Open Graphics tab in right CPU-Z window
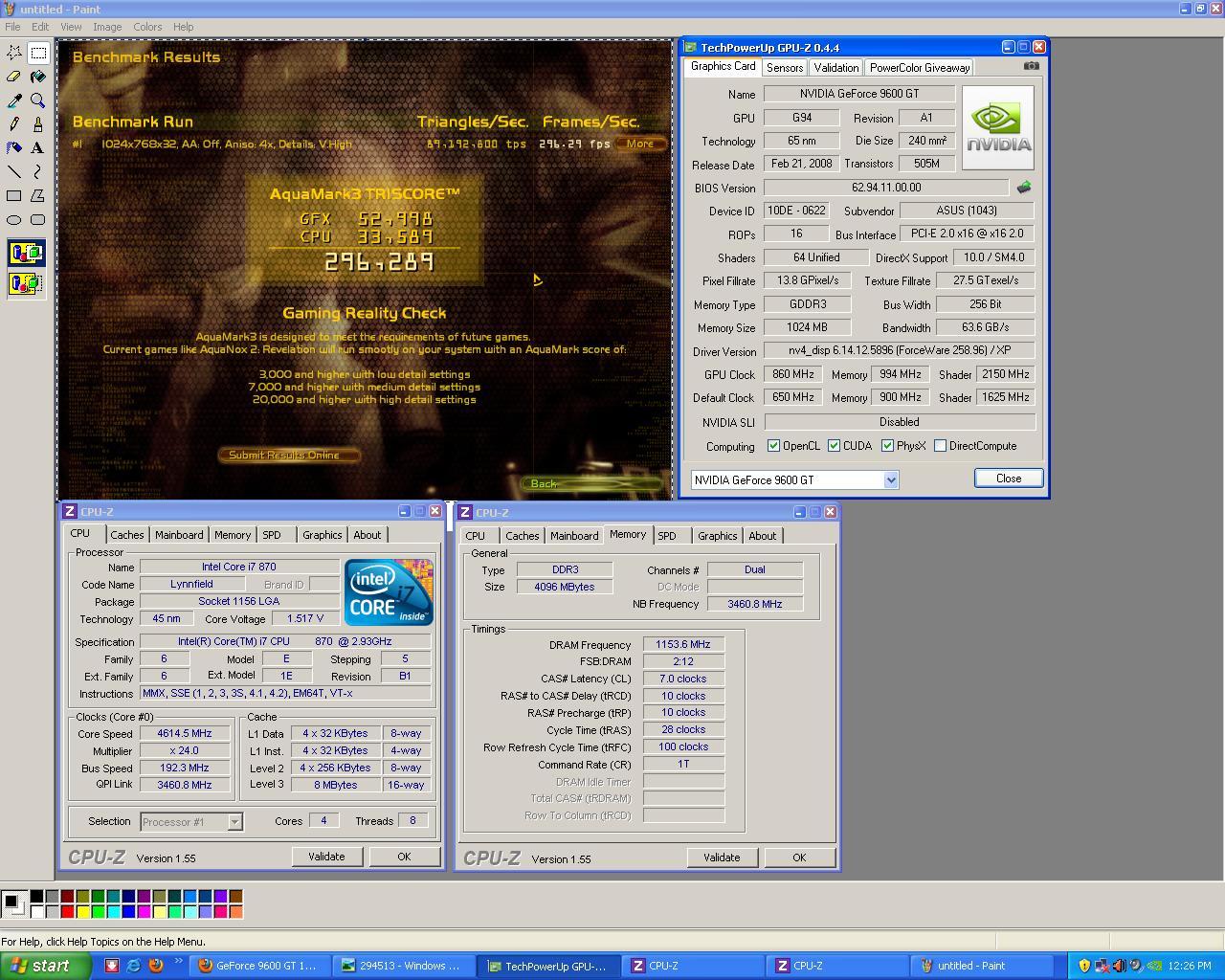The width and height of the screenshot is (1225, 980). (x=717, y=536)
